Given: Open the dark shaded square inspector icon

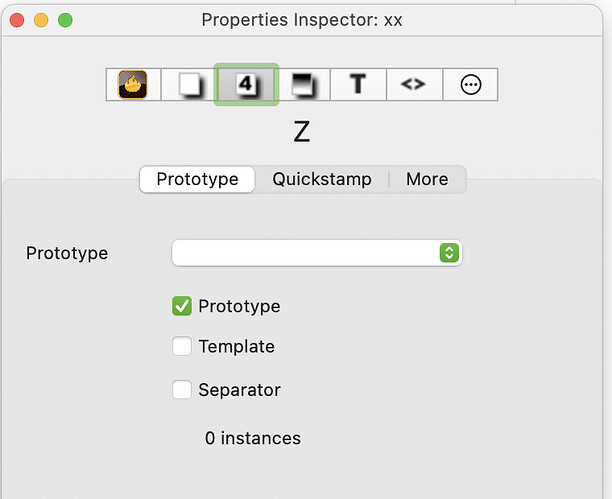Looking at the screenshot, I should click(301, 84).
